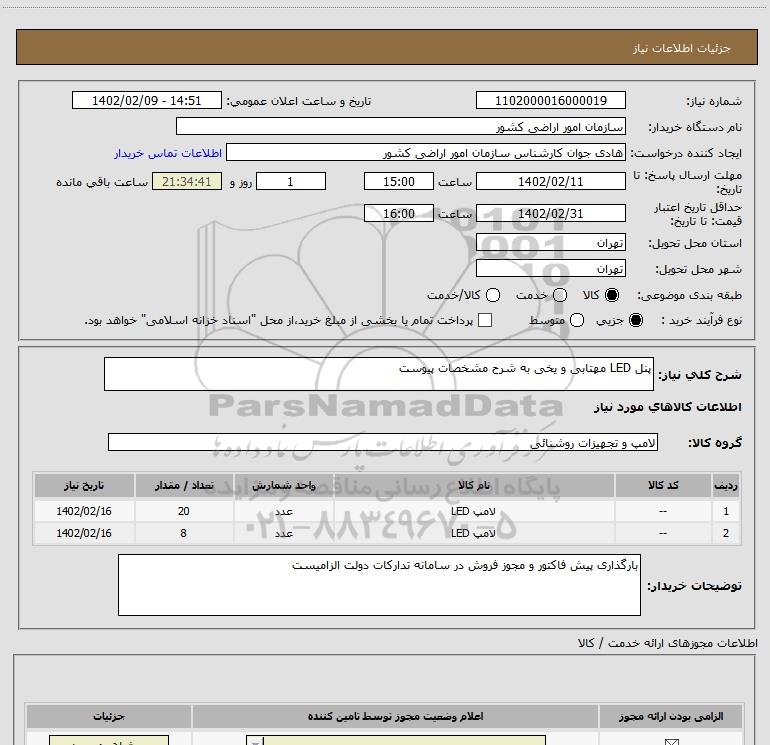Click the ردیف column header
770x745 pixels.
[x=726, y=485]
